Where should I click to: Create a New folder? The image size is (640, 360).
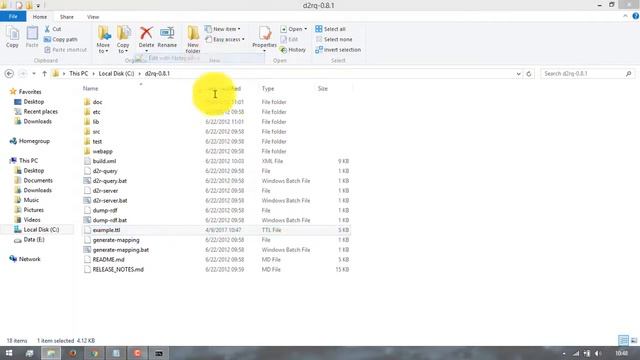[x=193, y=39]
